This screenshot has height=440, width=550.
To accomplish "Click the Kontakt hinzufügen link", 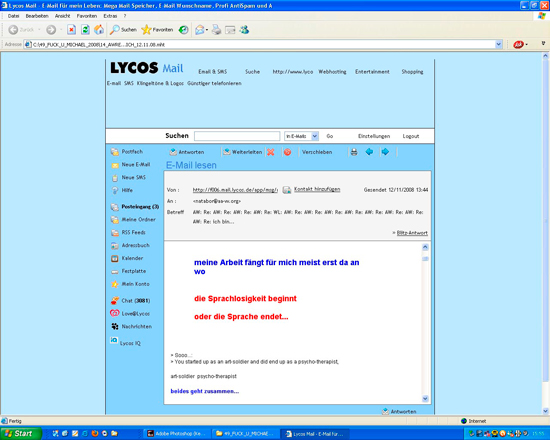I will 317,189.
